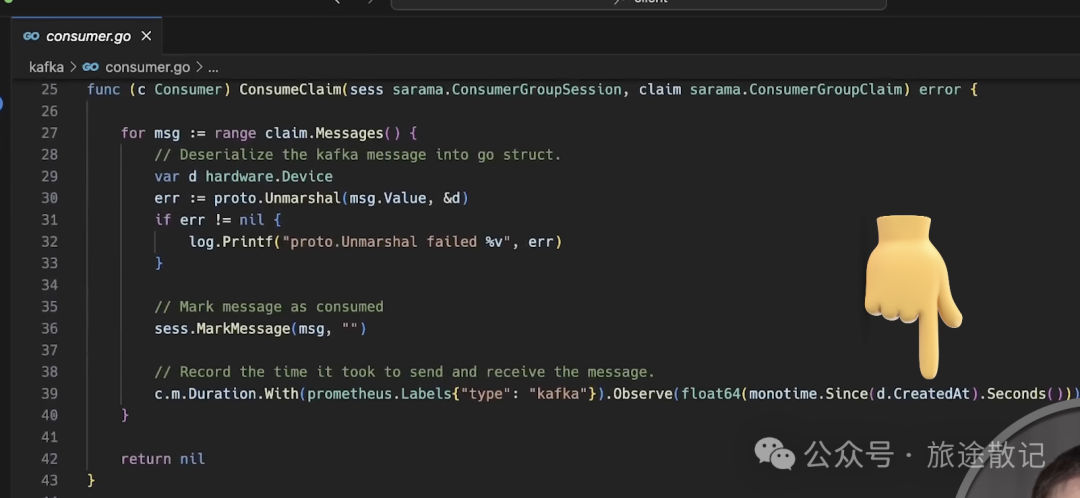Click the 'return nil' statement on line 42
Image resolution: width=1080 pixels, height=498 pixels.
[x=163, y=459]
